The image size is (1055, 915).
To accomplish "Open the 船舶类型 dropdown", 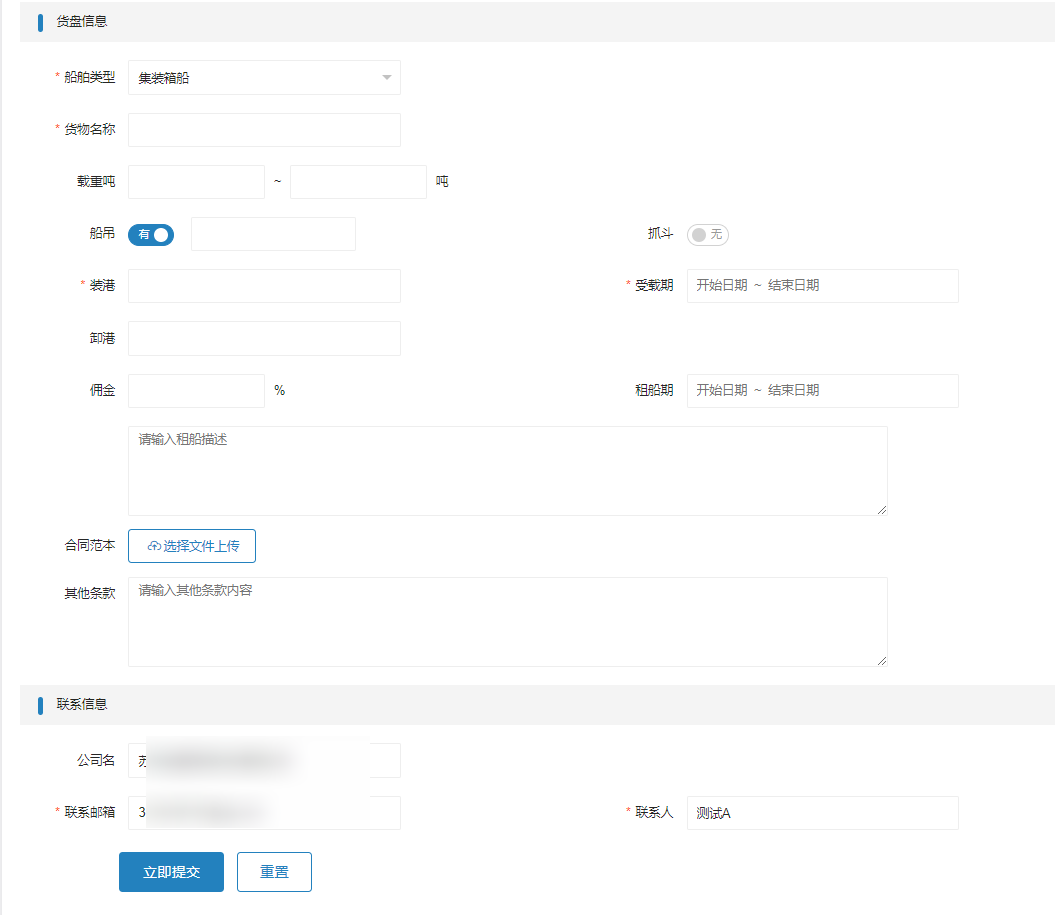I will [x=264, y=78].
